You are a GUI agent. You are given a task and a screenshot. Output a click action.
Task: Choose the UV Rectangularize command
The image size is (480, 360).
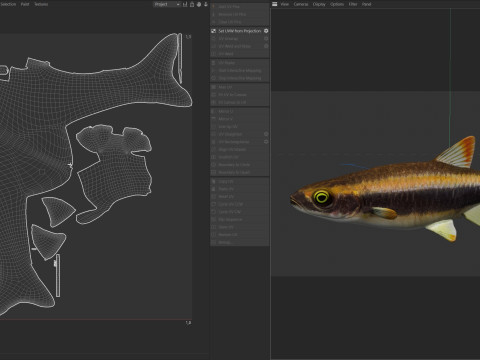click(x=240, y=142)
